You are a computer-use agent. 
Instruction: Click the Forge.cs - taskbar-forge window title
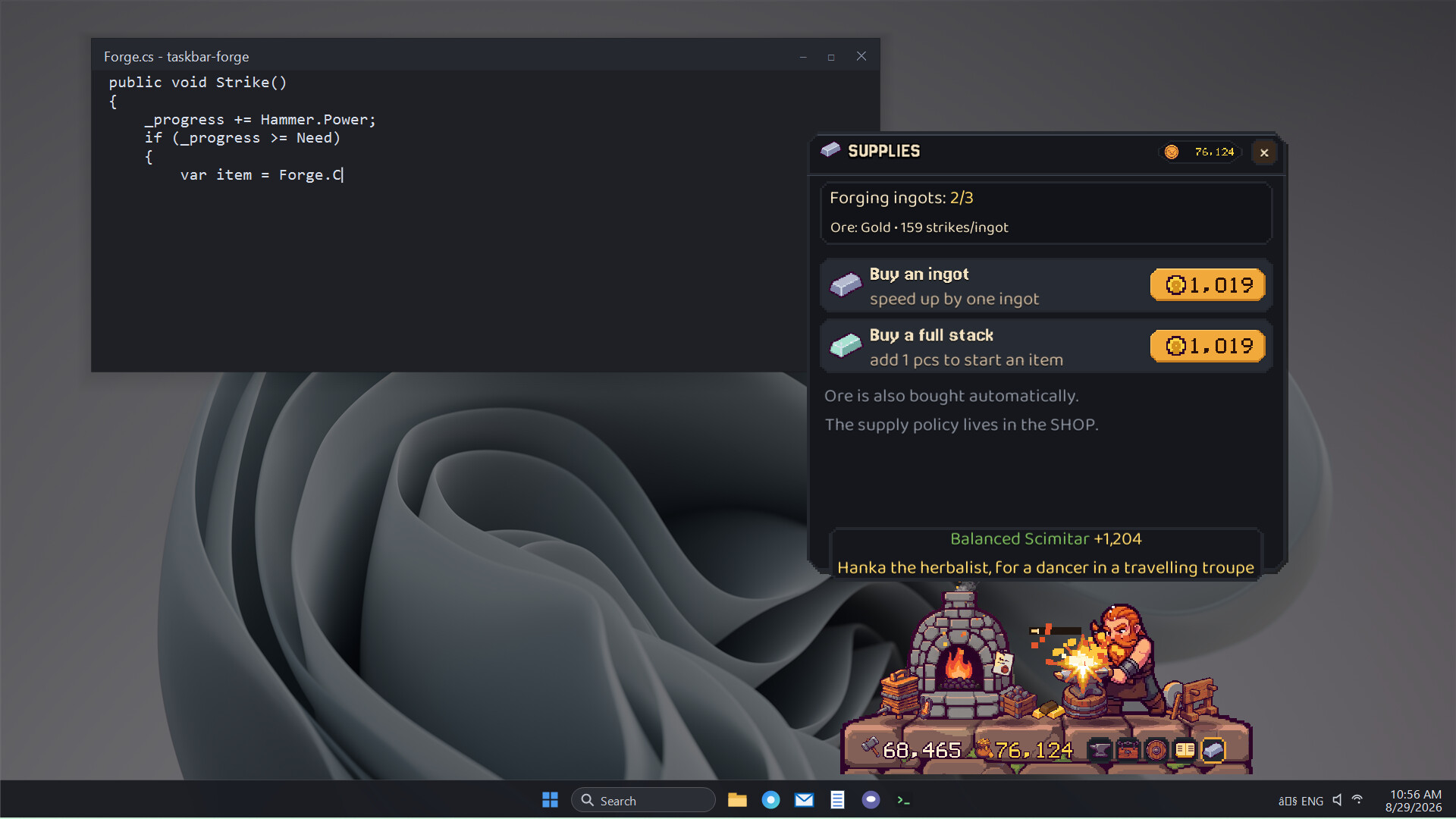(x=176, y=57)
